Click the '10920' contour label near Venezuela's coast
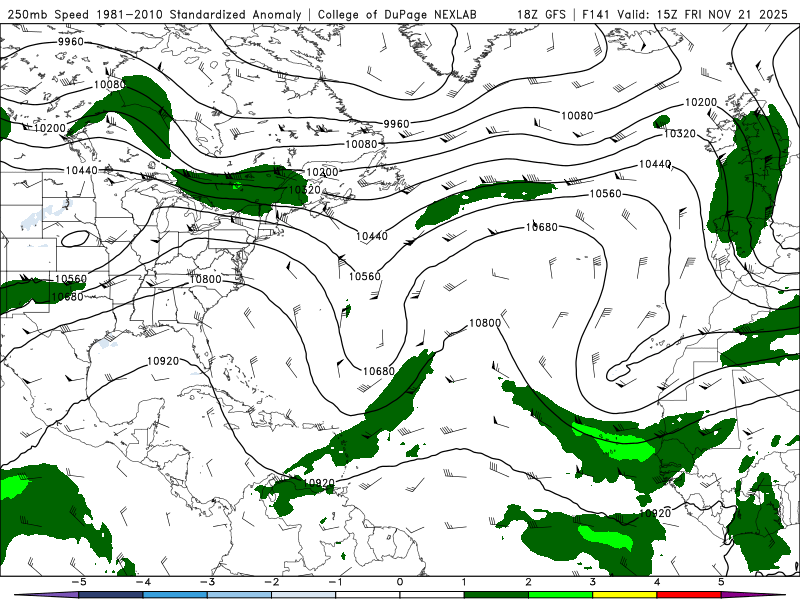800x600 pixels. pyautogui.click(x=319, y=483)
